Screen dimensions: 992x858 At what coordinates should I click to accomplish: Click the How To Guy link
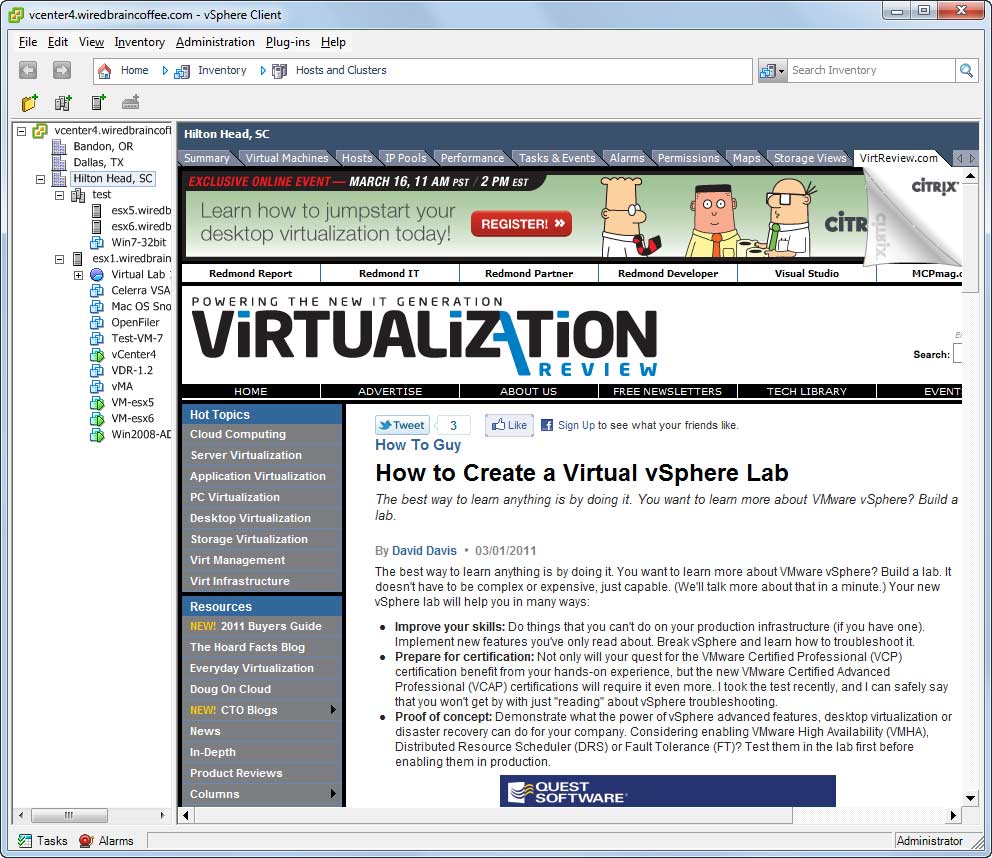coord(418,445)
